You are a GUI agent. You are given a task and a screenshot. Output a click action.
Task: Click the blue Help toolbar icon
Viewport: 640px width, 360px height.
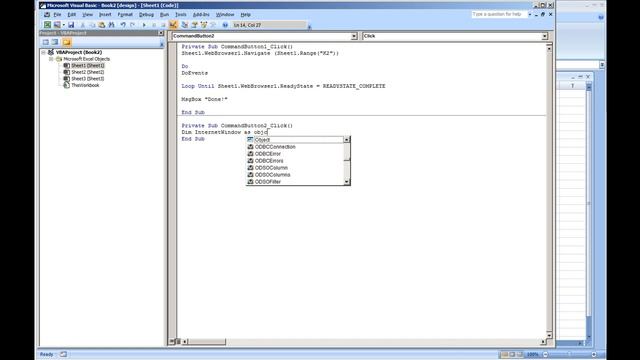click(x=225, y=25)
